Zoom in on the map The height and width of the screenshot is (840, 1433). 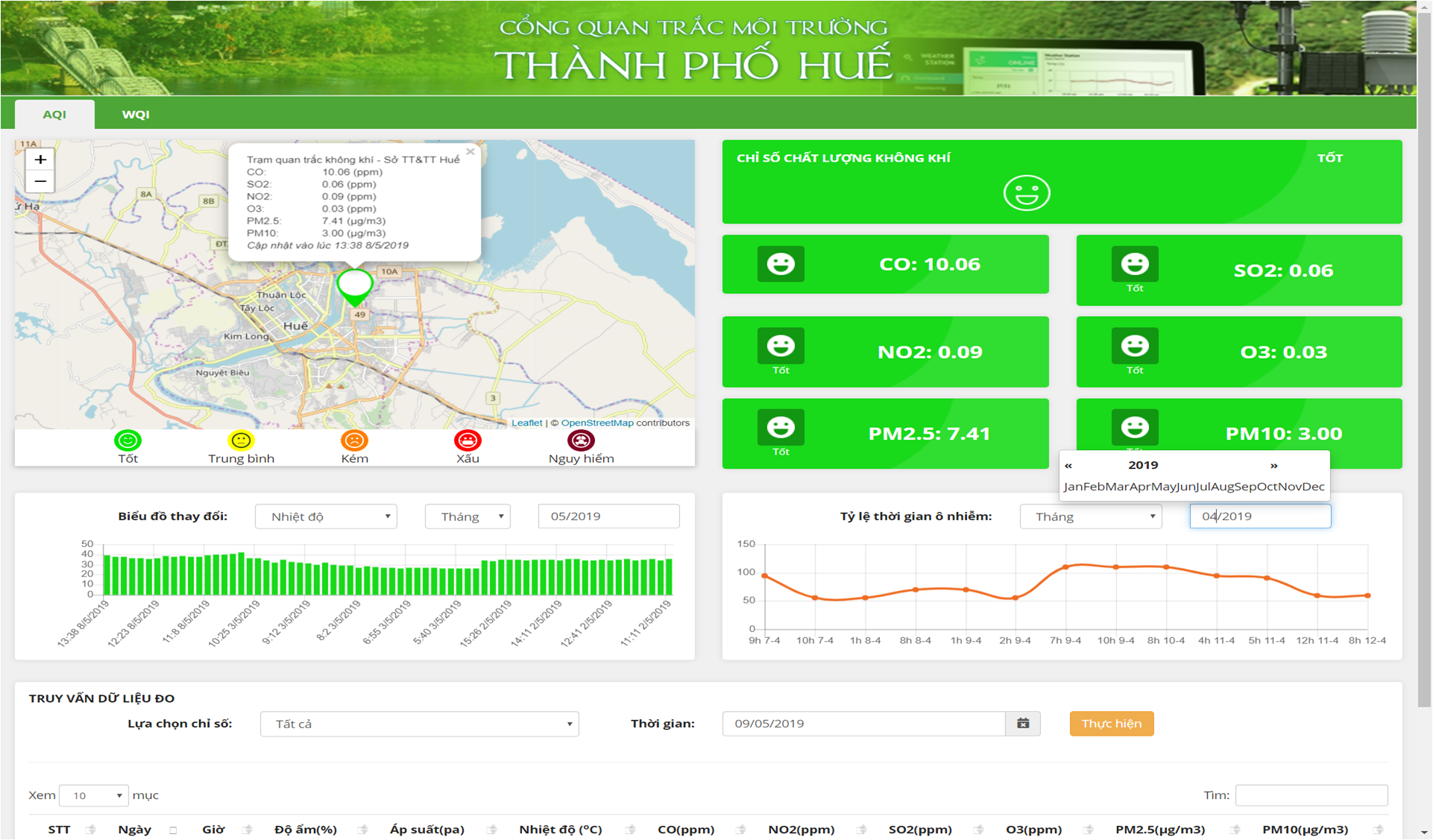pos(40,160)
